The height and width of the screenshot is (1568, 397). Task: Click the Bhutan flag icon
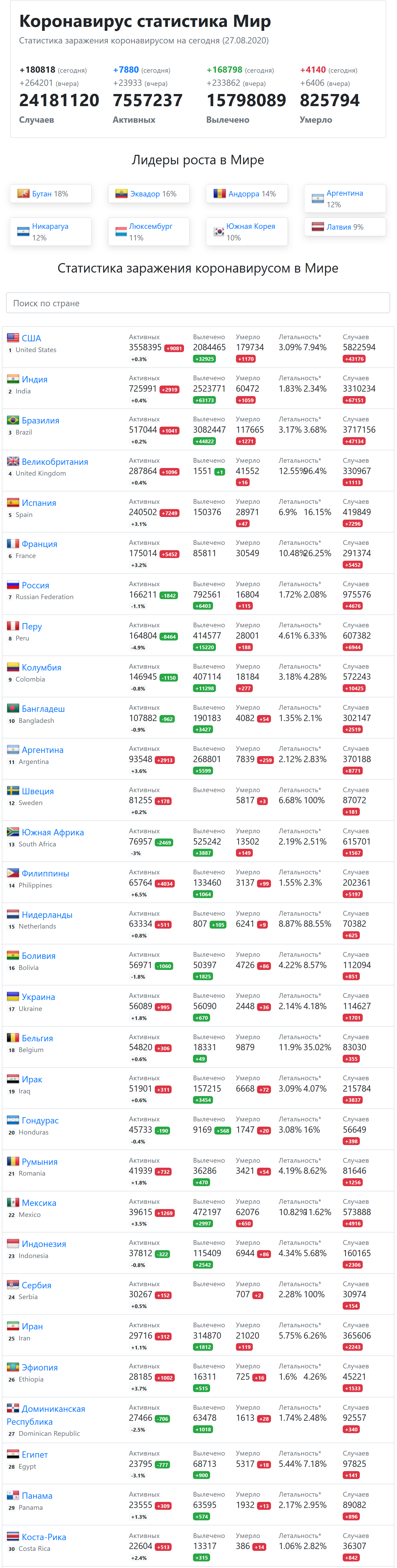[x=24, y=194]
